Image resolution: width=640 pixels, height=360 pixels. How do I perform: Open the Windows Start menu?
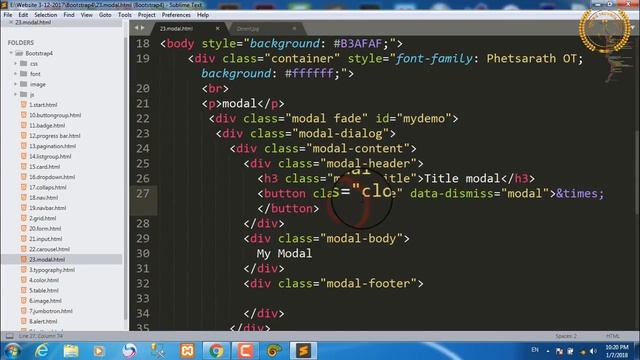[x=12, y=351]
